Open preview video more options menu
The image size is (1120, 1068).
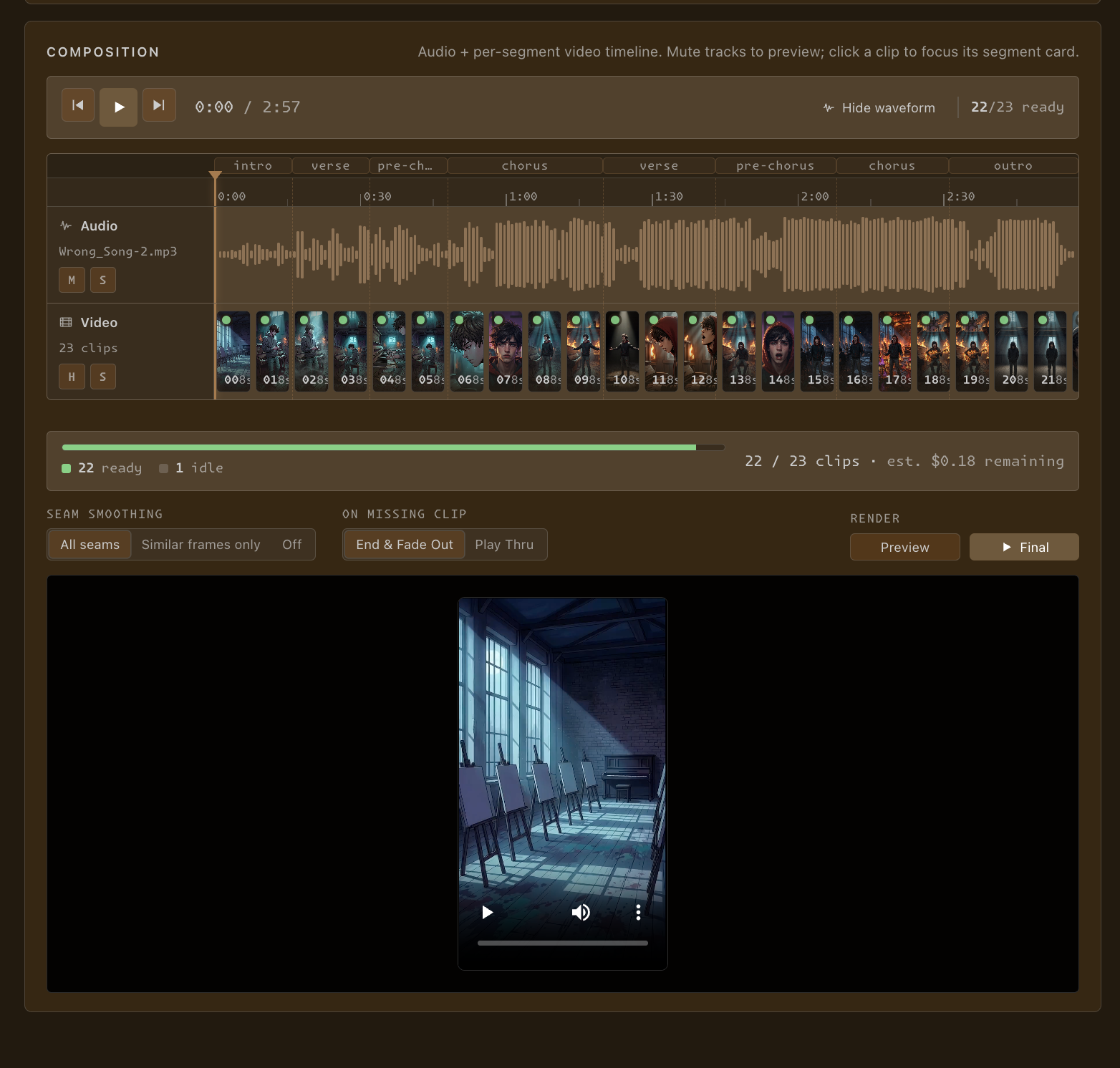tap(638, 912)
